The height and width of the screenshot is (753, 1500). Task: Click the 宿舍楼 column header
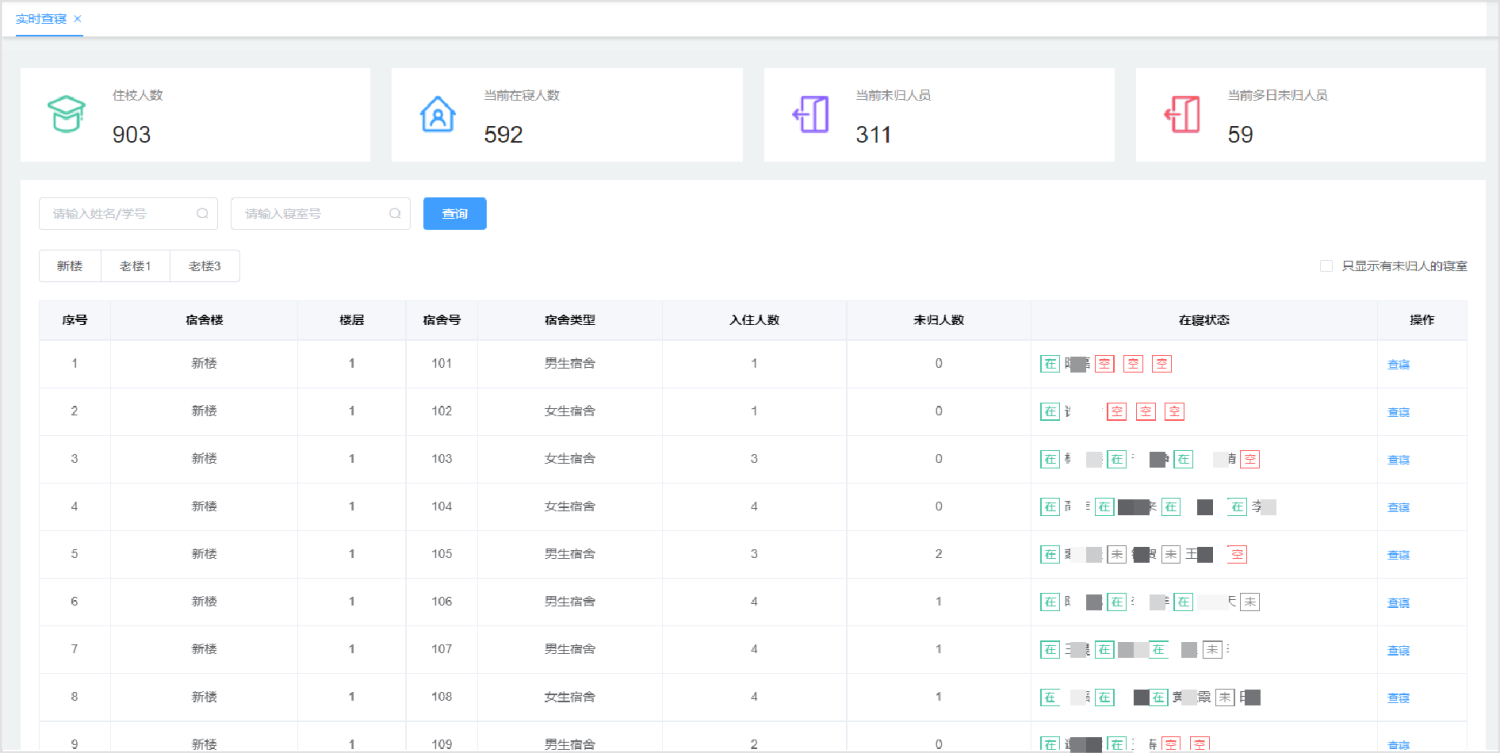pos(204,320)
